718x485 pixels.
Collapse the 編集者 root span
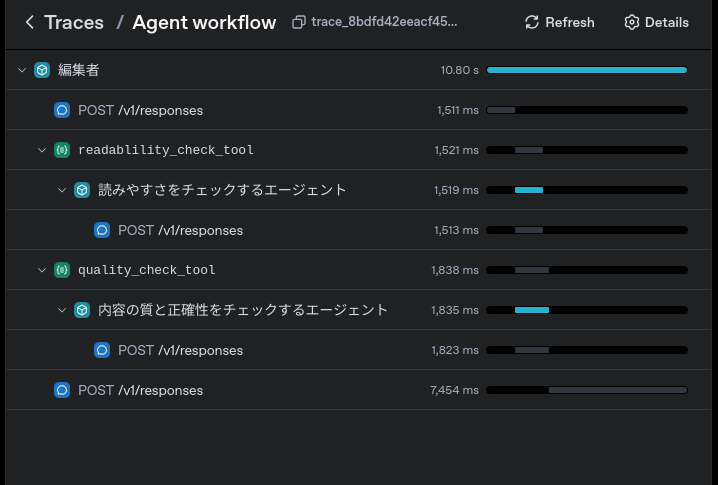pyautogui.click(x=22, y=70)
